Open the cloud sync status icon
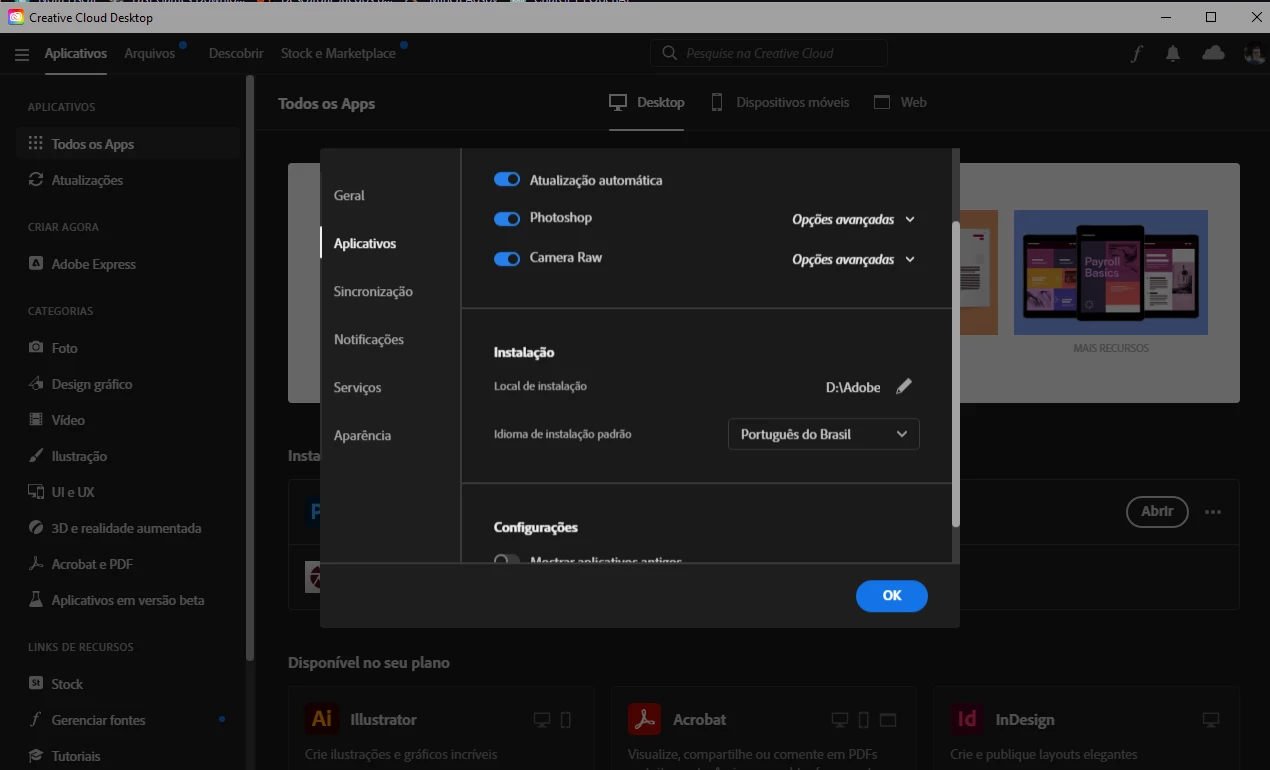This screenshot has height=770, width=1270. (1213, 53)
